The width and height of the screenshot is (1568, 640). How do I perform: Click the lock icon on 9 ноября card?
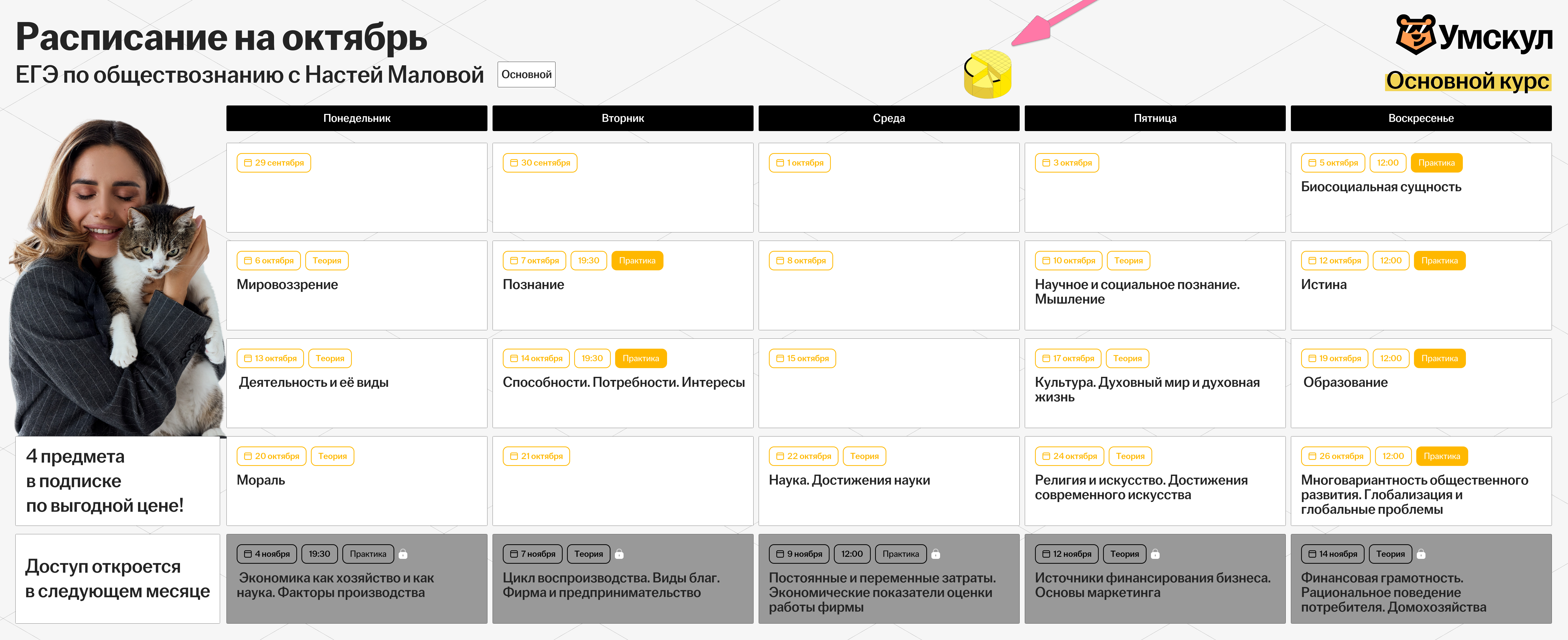click(x=936, y=554)
